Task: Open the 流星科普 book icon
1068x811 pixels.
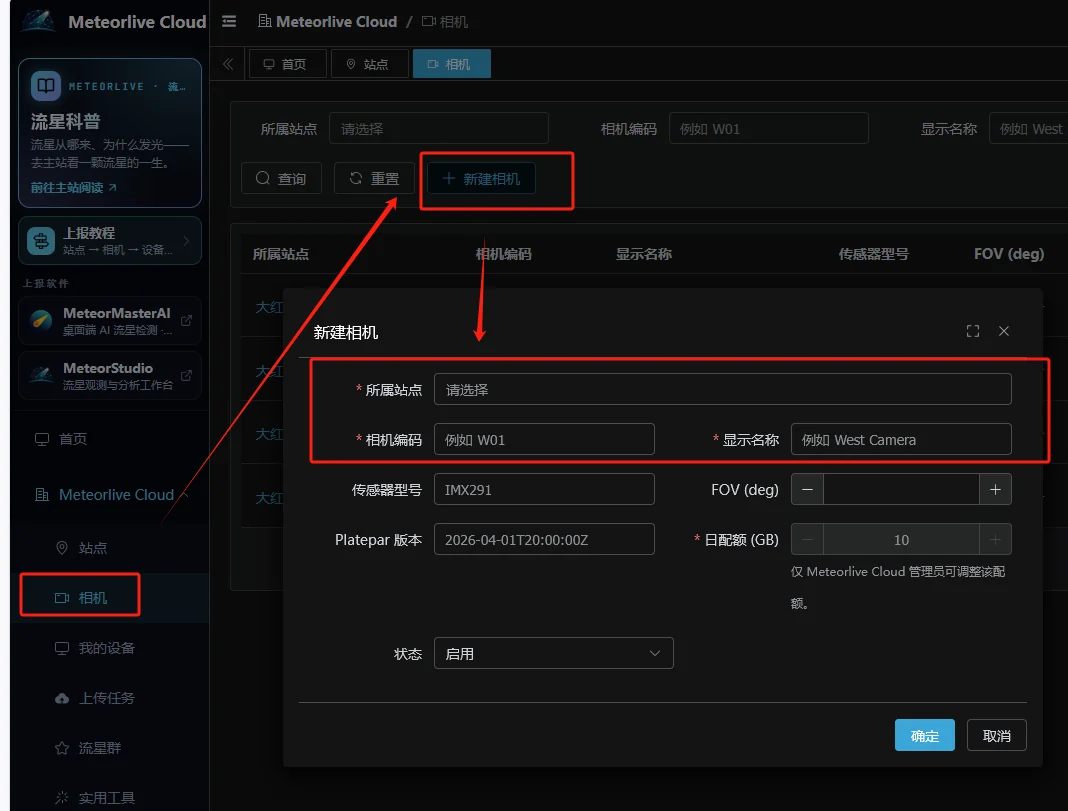Action: coord(46,86)
